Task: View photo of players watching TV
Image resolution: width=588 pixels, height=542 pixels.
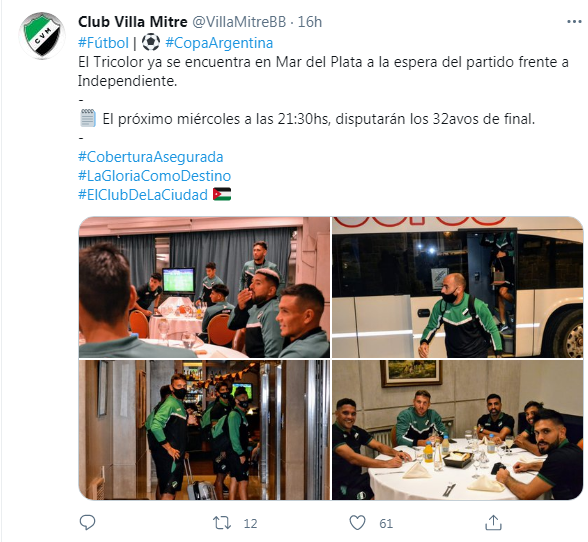Action: click(204, 287)
